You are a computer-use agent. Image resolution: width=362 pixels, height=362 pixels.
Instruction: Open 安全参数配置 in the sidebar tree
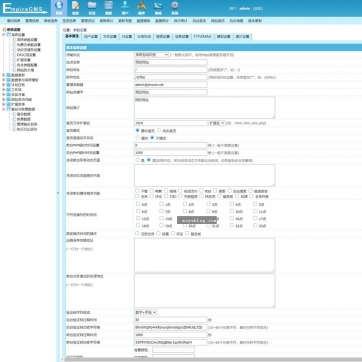point(27,65)
